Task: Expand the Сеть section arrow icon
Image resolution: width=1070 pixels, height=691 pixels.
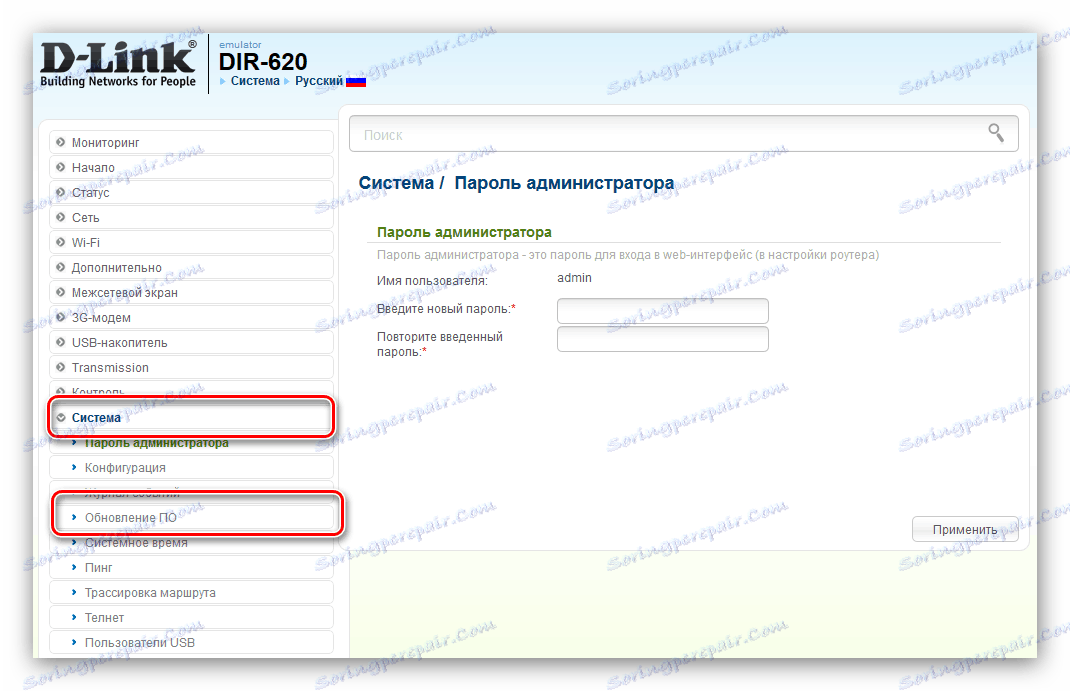Action: point(61,217)
